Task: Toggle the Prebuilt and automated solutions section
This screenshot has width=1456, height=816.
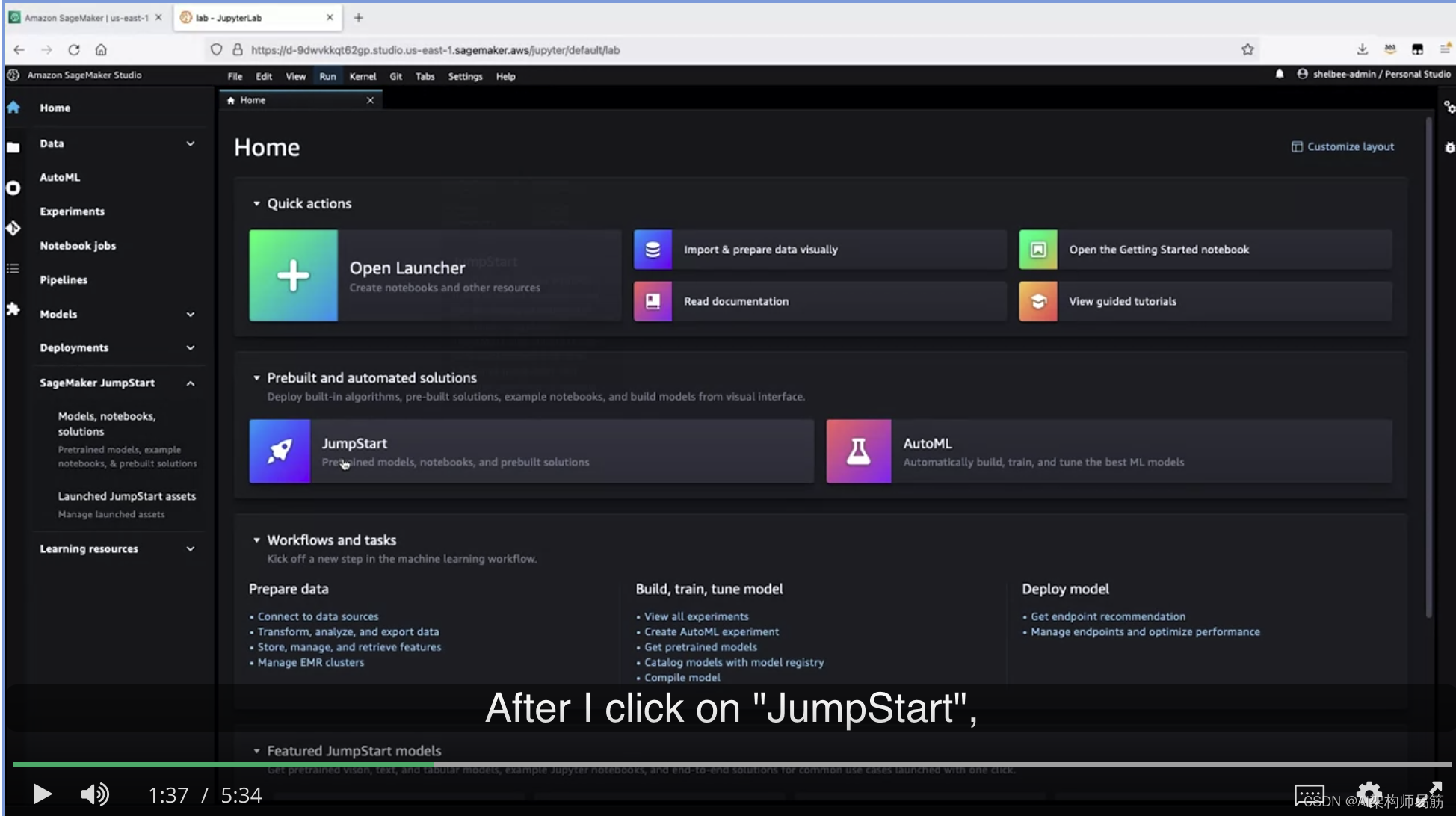Action: 257,378
